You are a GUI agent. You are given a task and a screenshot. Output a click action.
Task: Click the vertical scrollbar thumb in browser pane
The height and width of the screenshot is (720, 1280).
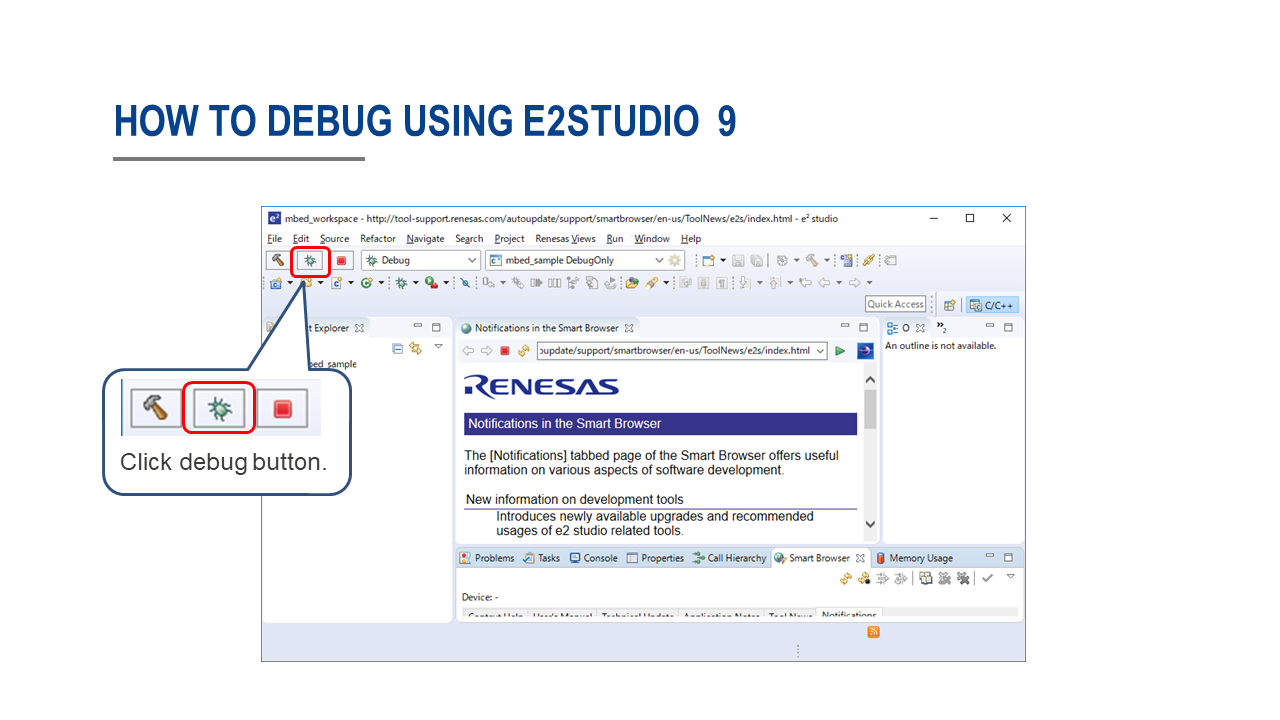[x=870, y=408]
